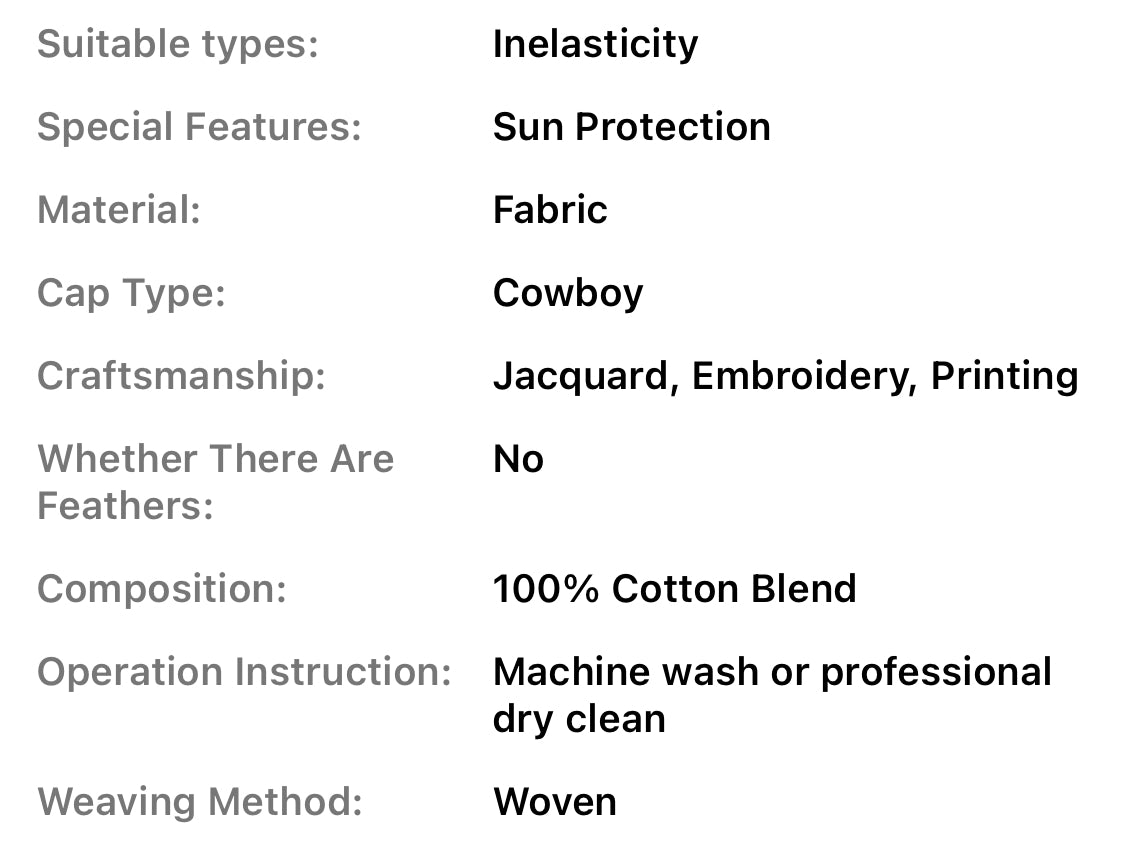1125x850 pixels.
Task: Select the "Fabric" material value
Action: [x=550, y=210]
